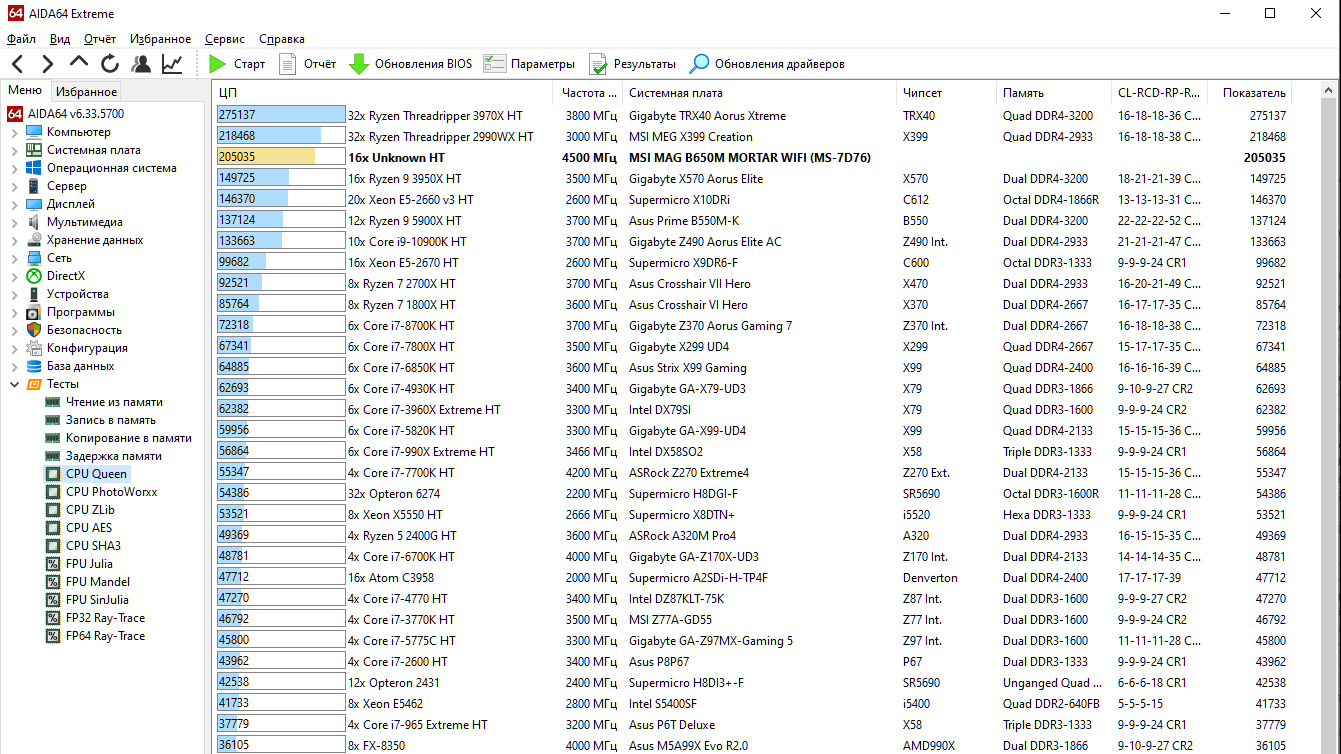Click the circular refresh icon in the toolbar
1341x754 pixels.
[110, 64]
